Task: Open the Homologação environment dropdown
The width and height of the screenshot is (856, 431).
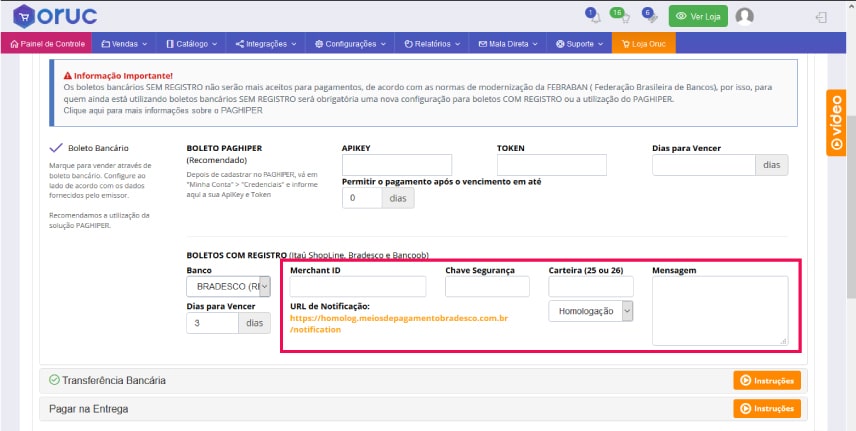Action: point(591,311)
